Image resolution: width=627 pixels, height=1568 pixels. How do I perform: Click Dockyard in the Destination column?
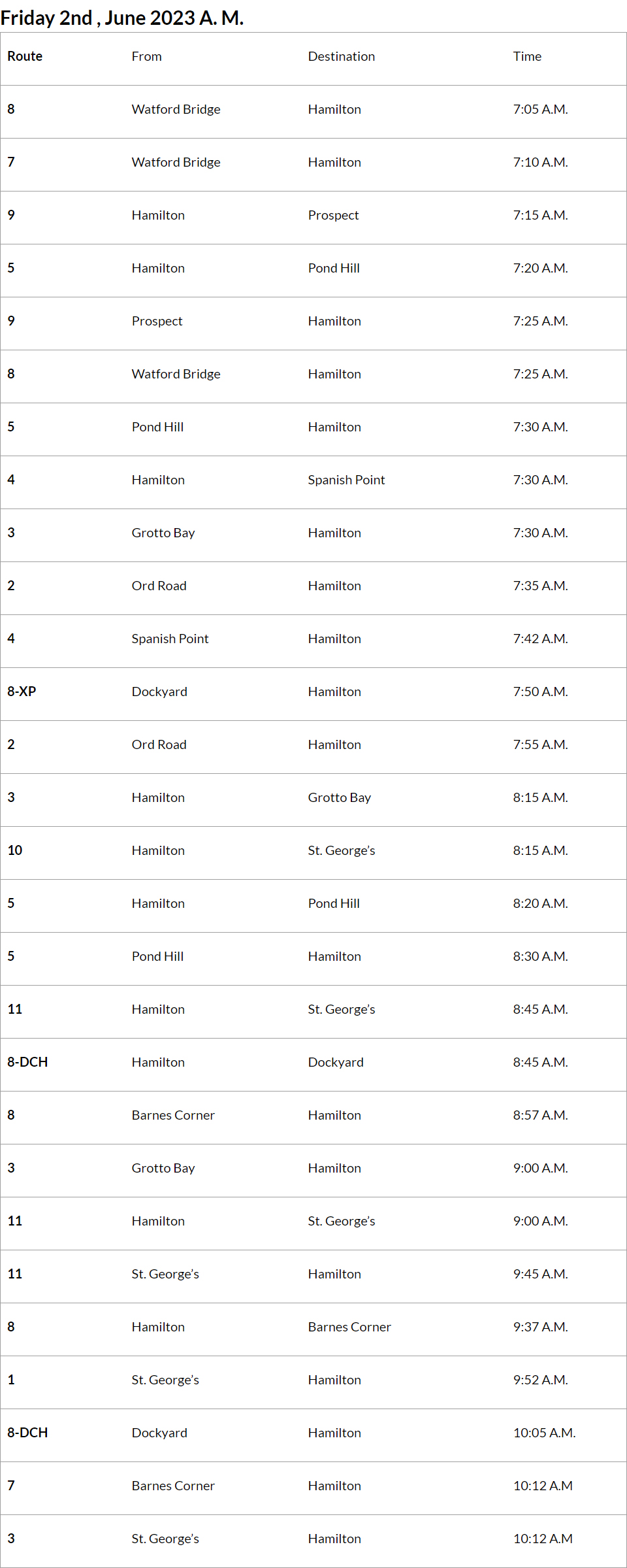pyautogui.click(x=336, y=1063)
